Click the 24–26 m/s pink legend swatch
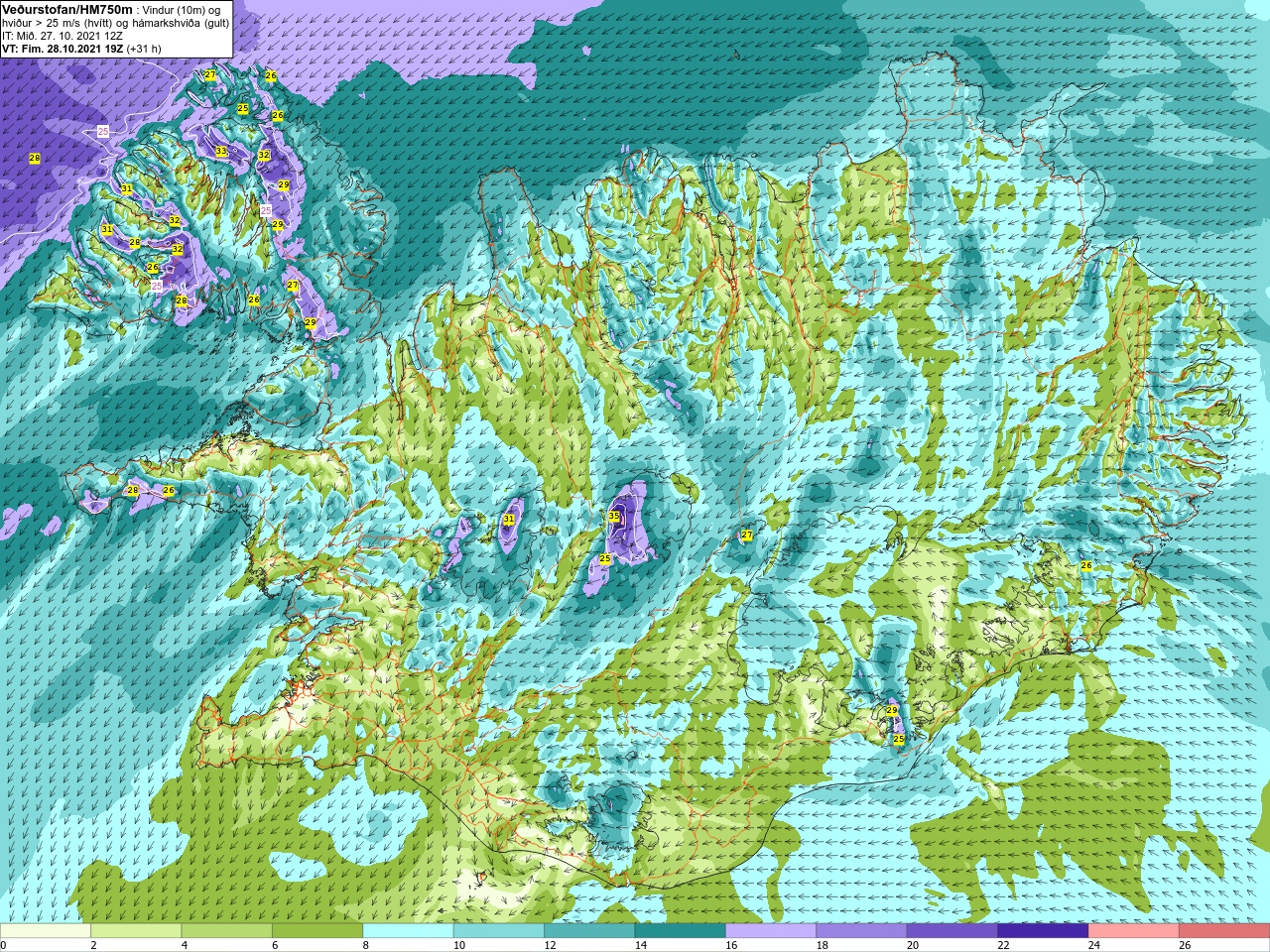1270x952 pixels. pyautogui.click(x=1133, y=931)
